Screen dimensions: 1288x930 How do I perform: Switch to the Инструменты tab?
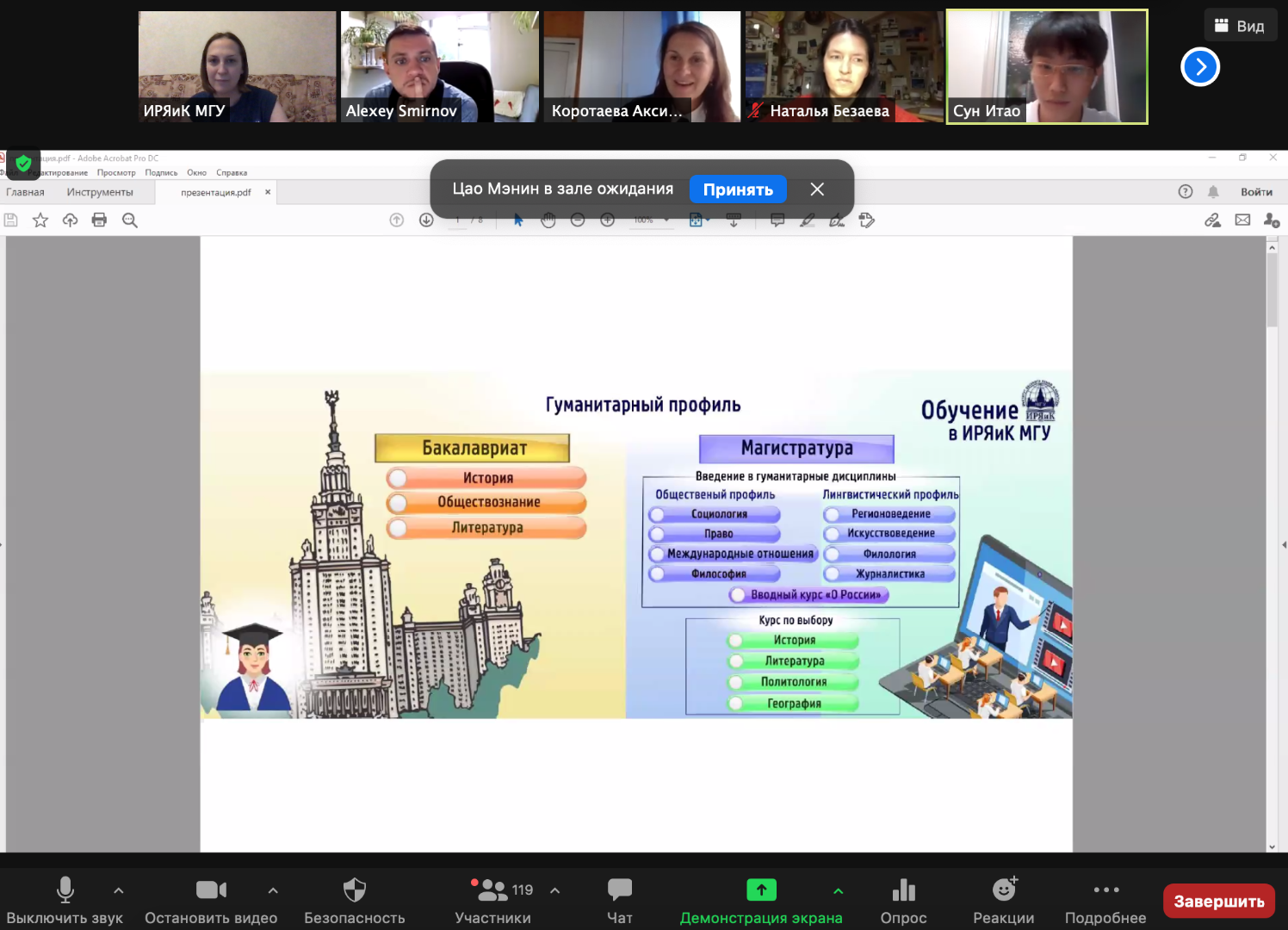pyautogui.click(x=100, y=192)
